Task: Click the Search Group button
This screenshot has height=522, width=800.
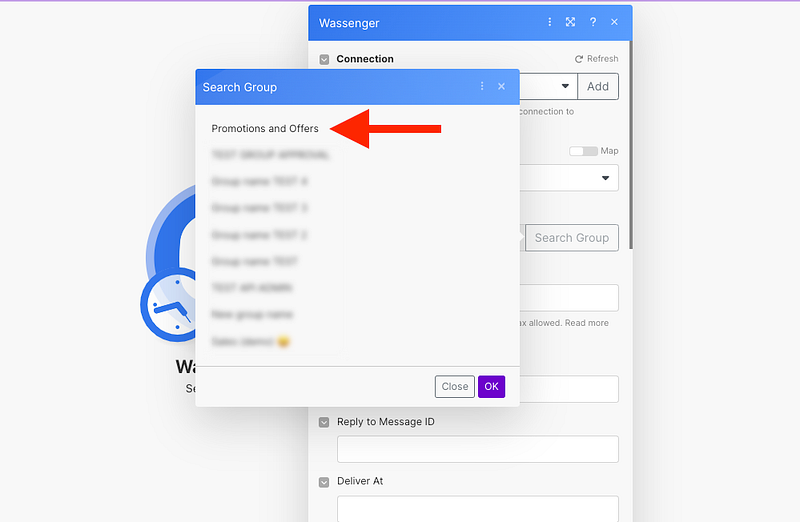Action: click(571, 238)
